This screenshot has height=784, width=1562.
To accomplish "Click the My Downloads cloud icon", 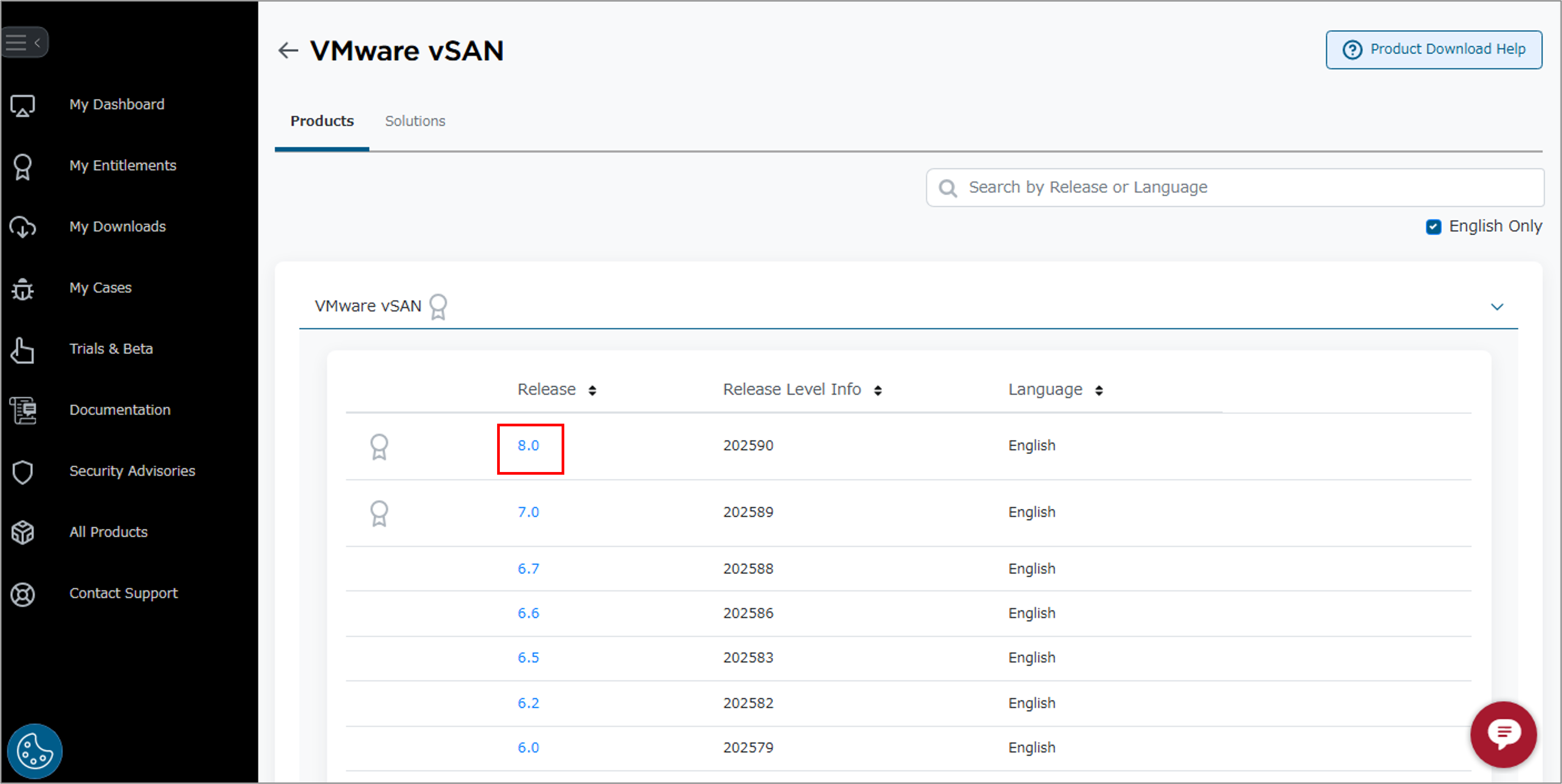I will (x=22, y=228).
